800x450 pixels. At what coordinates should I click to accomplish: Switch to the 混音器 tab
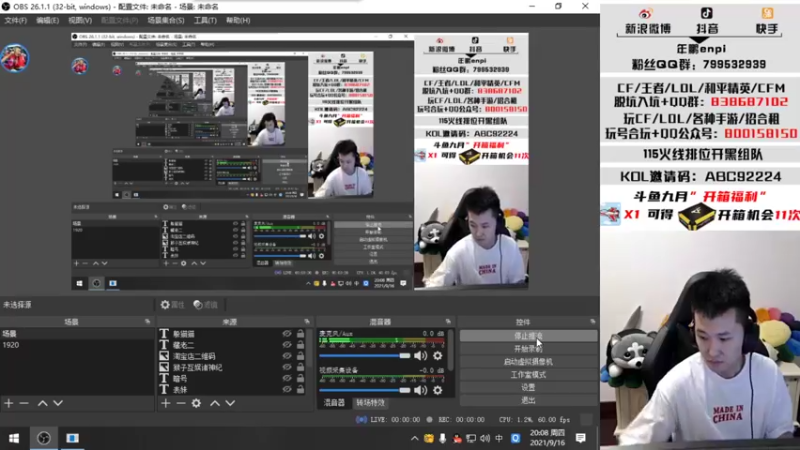(x=334, y=403)
